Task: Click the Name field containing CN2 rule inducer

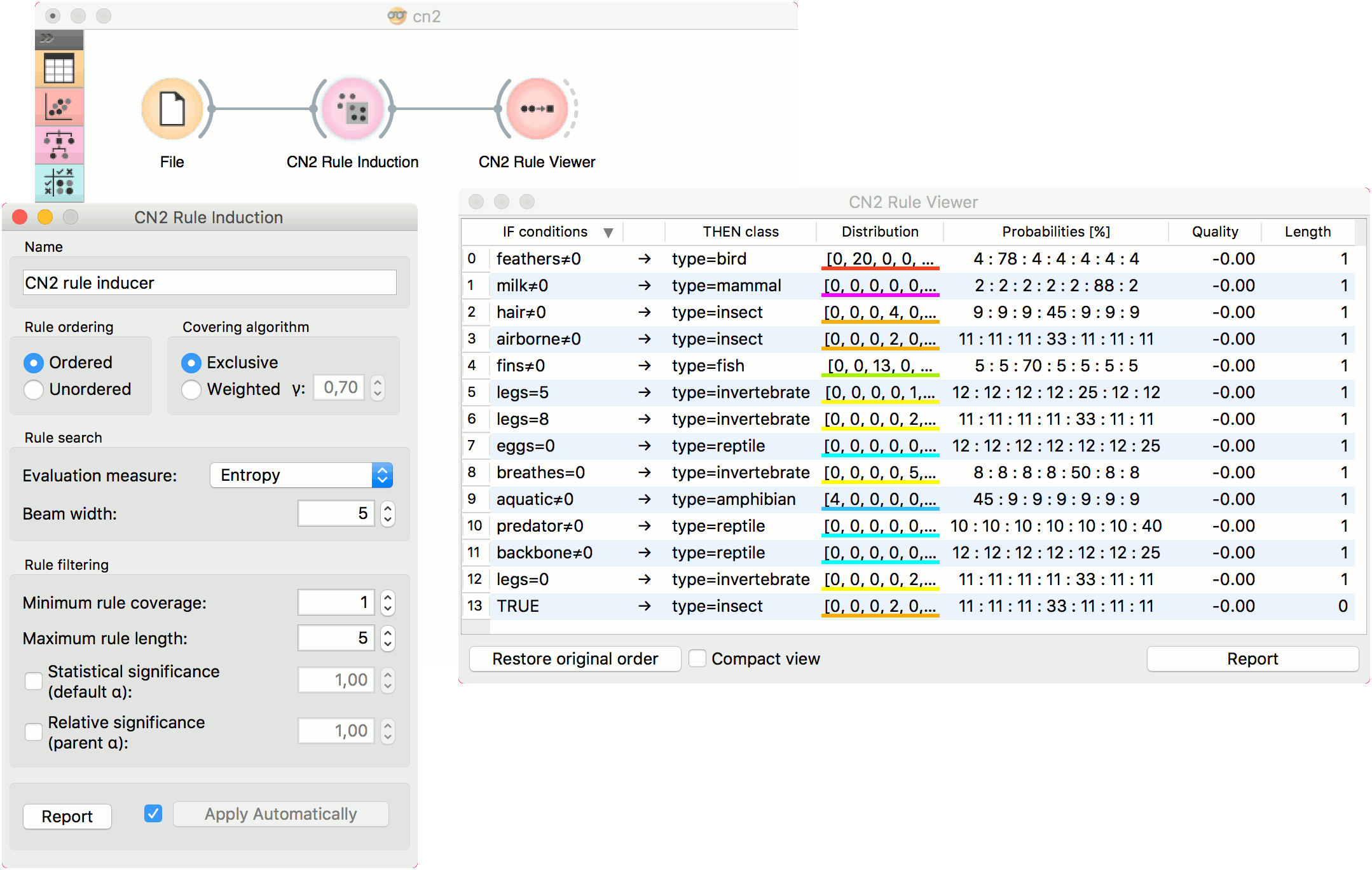Action: [x=209, y=282]
